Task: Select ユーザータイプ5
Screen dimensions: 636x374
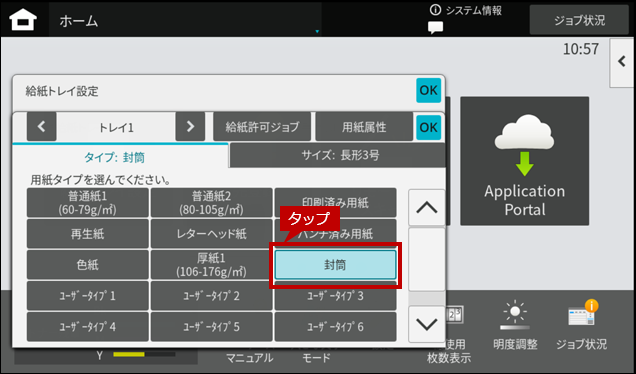Action: click(211, 327)
